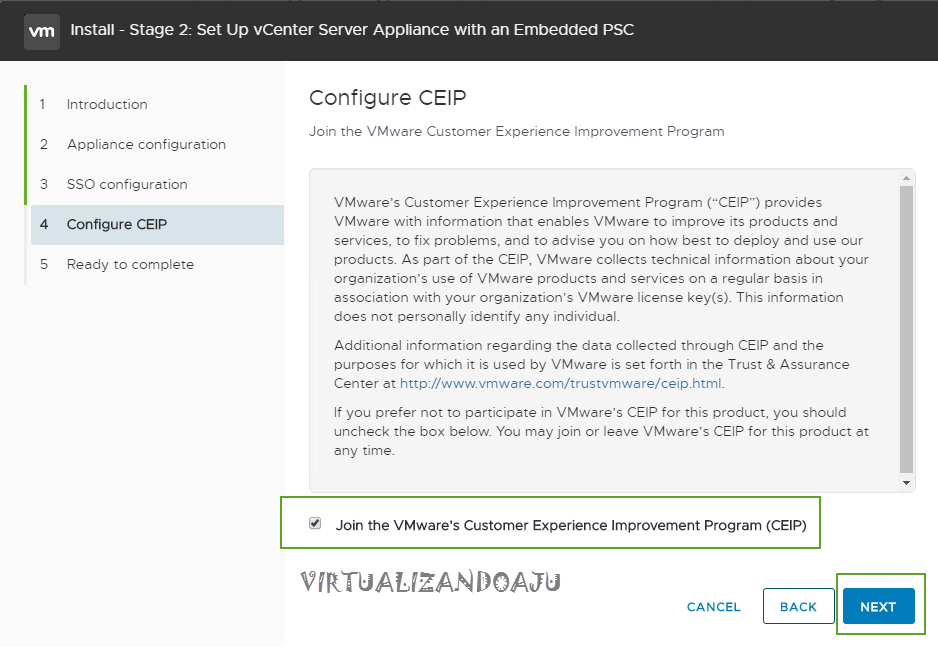938x647 pixels.
Task: Click the Install - Stage 2 title text
Action: coord(352,30)
